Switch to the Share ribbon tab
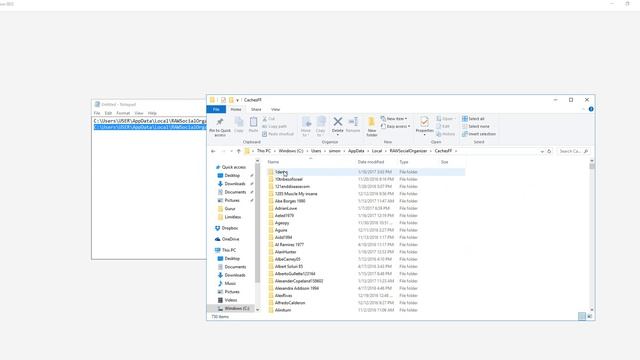Viewport: 640px width, 360px height. pyautogui.click(x=256, y=109)
